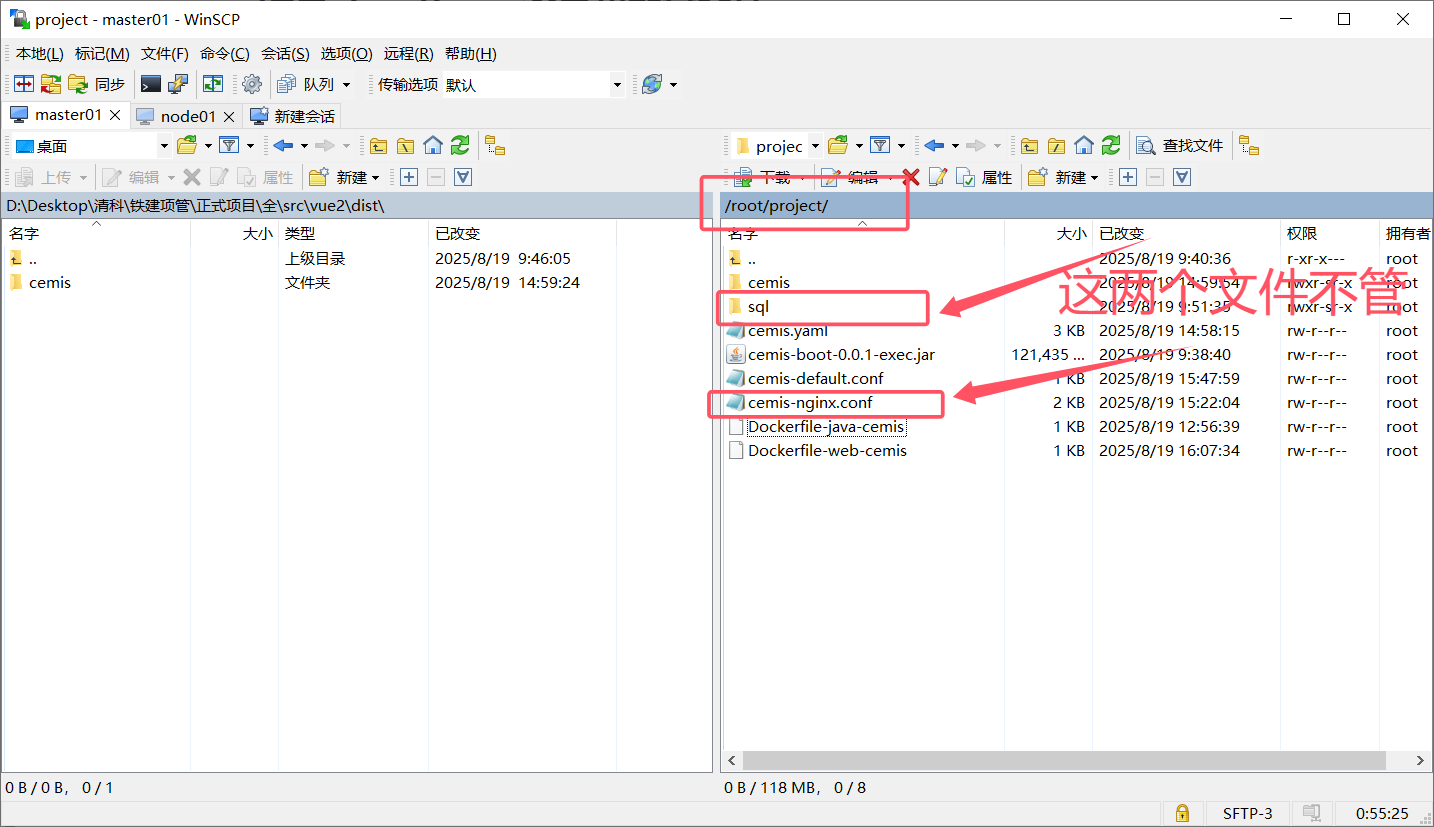Click SFTP-3 protocol status indicator
The image size is (1434, 827).
[x=1247, y=813]
